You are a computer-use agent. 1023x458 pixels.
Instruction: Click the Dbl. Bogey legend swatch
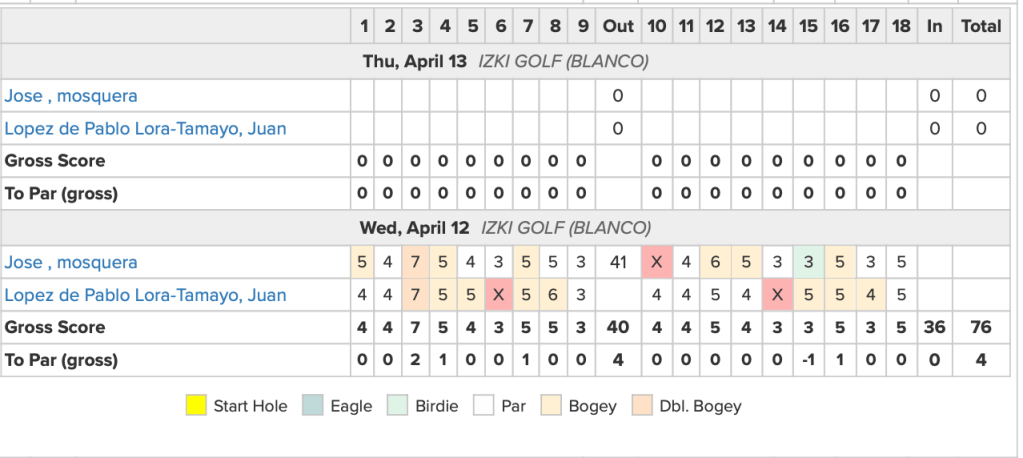click(642, 406)
